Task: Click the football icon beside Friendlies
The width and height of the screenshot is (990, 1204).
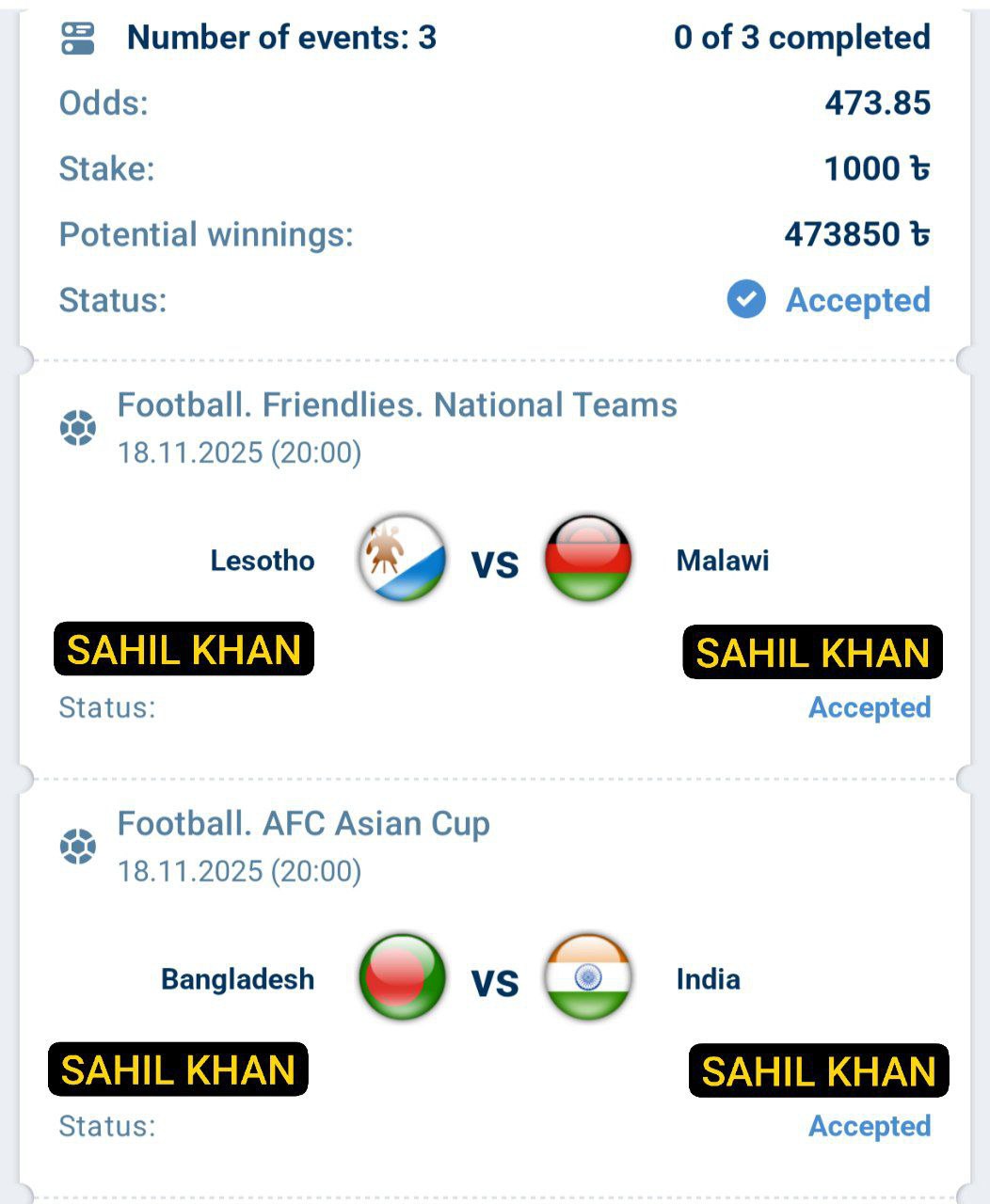Action: [x=78, y=428]
